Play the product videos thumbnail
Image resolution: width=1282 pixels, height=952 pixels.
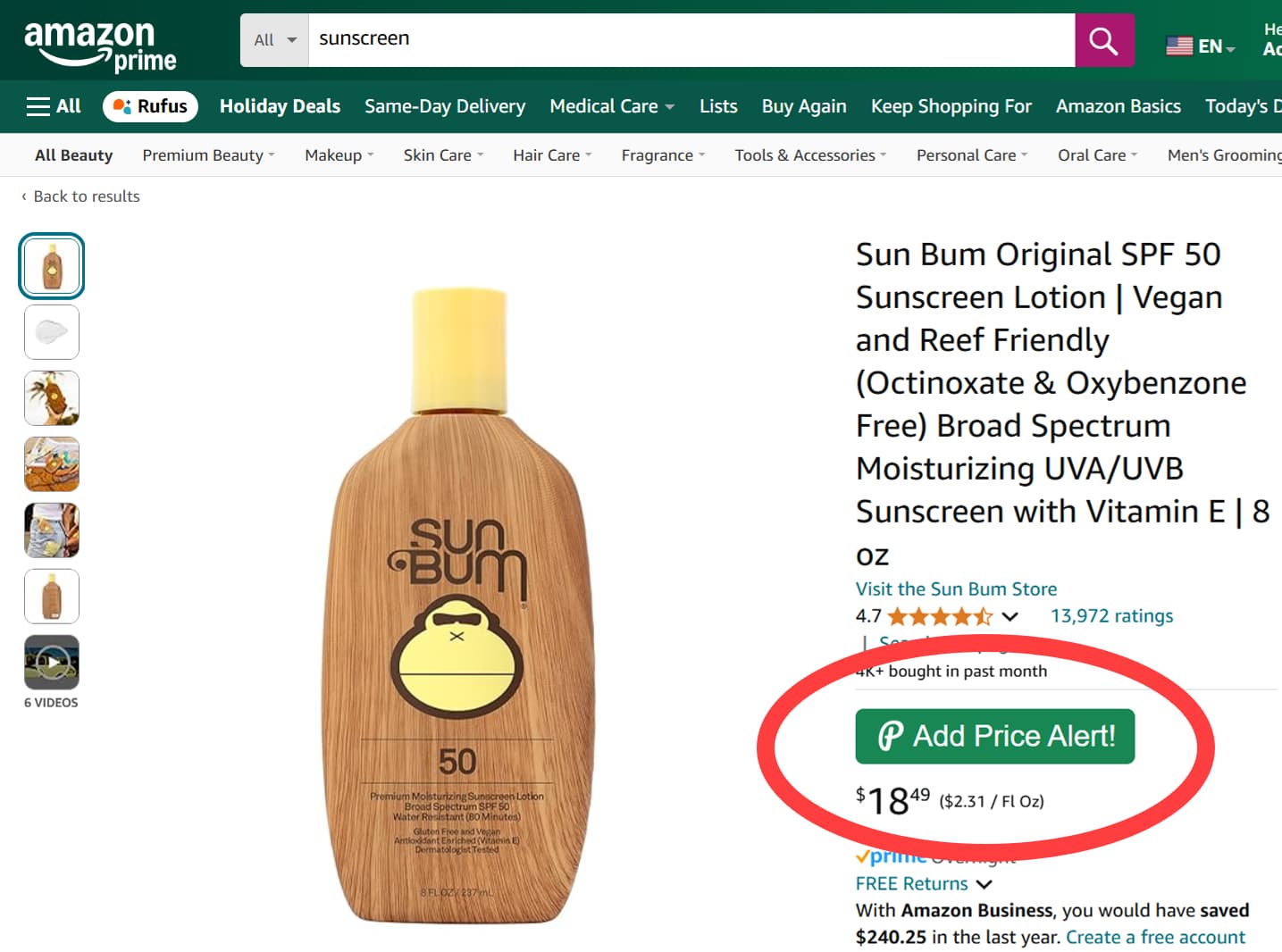52,663
